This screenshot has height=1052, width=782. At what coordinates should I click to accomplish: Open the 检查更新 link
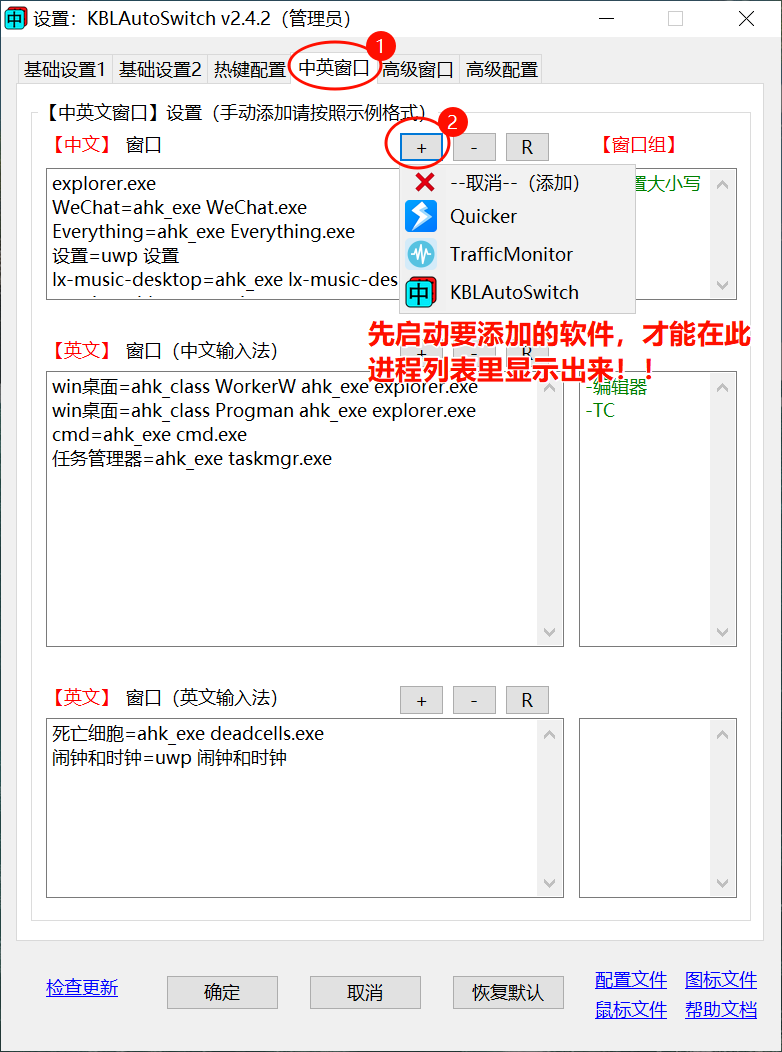pos(82,988)
